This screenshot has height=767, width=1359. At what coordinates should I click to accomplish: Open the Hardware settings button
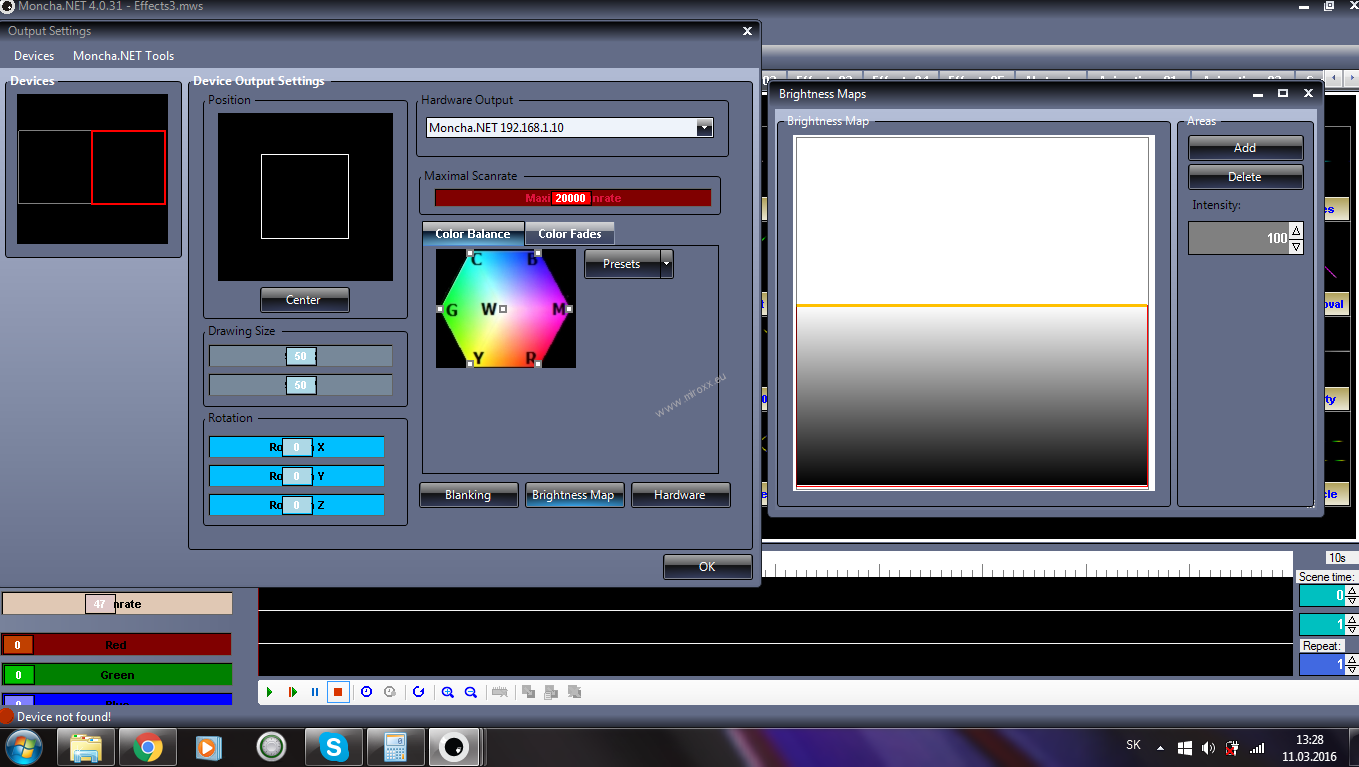pyautogui.click(x=680, y=495)
